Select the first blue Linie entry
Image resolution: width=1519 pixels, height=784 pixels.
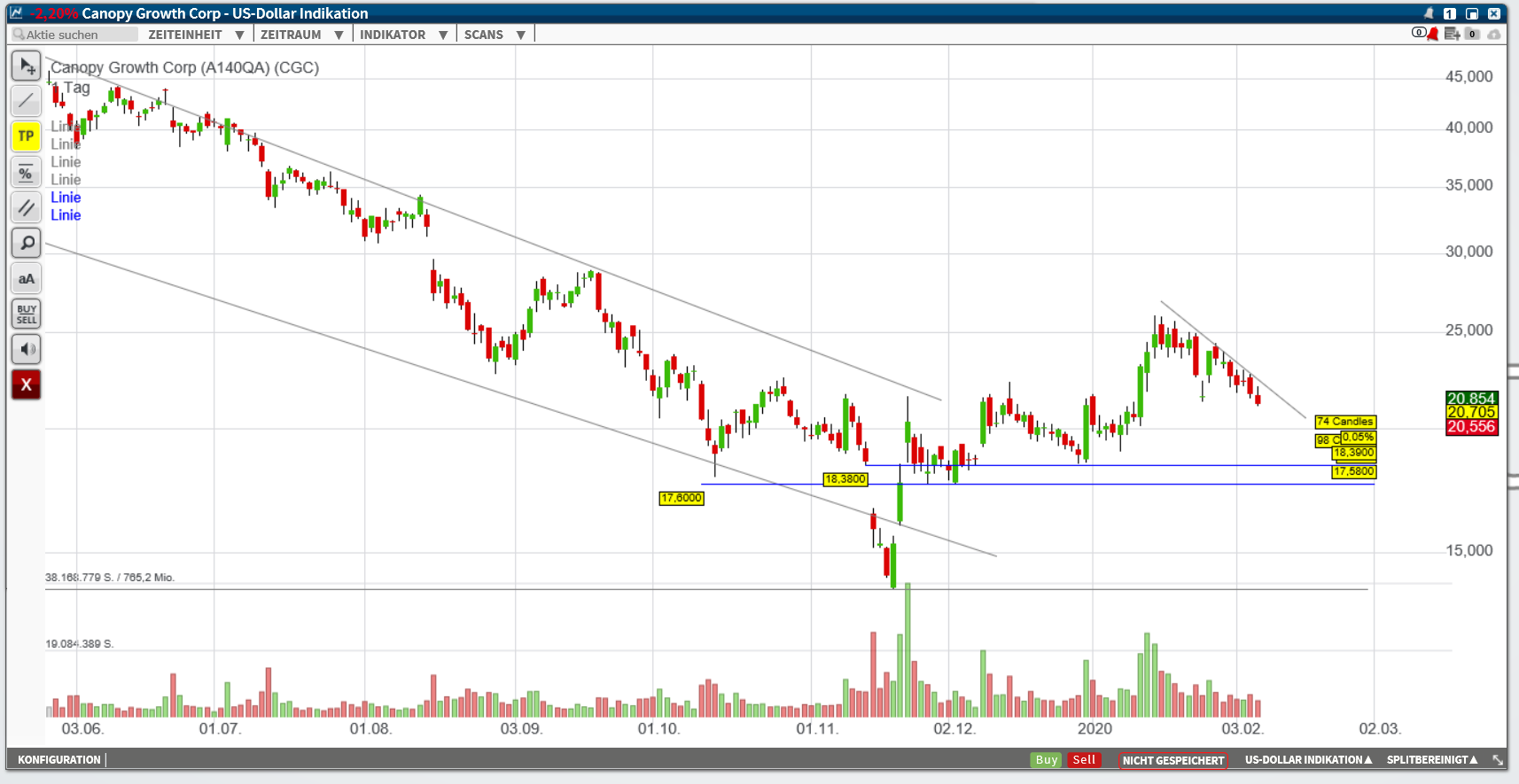pos(66,198)
